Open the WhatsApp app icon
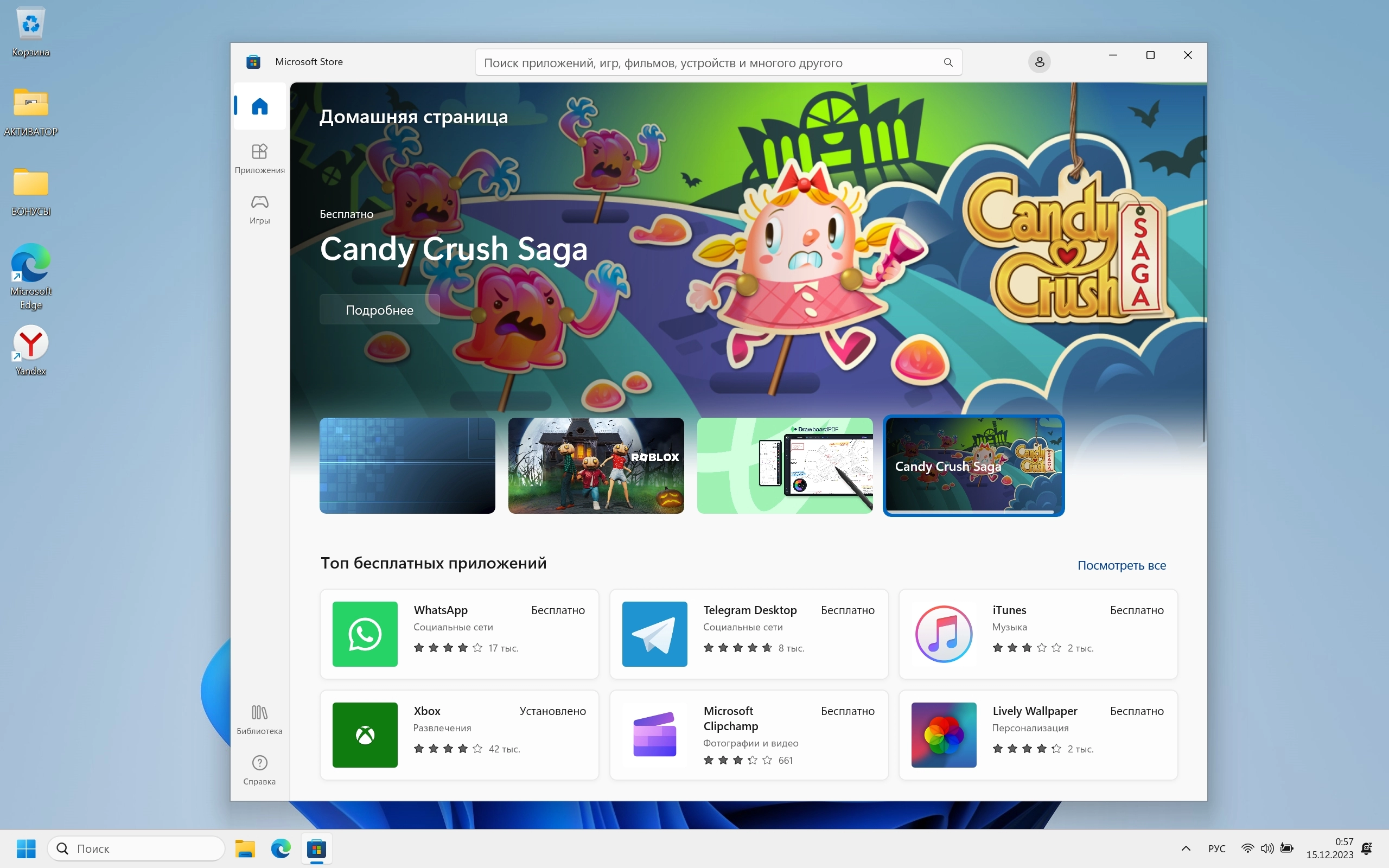 point(365,634)
